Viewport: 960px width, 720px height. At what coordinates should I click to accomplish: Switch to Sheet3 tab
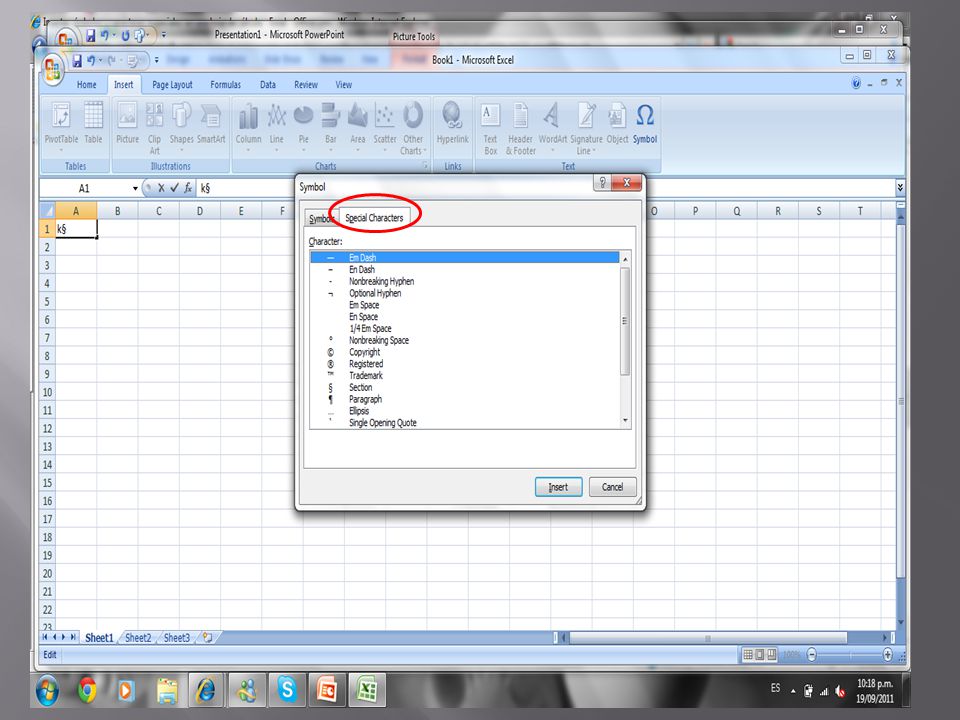point(176,638)
